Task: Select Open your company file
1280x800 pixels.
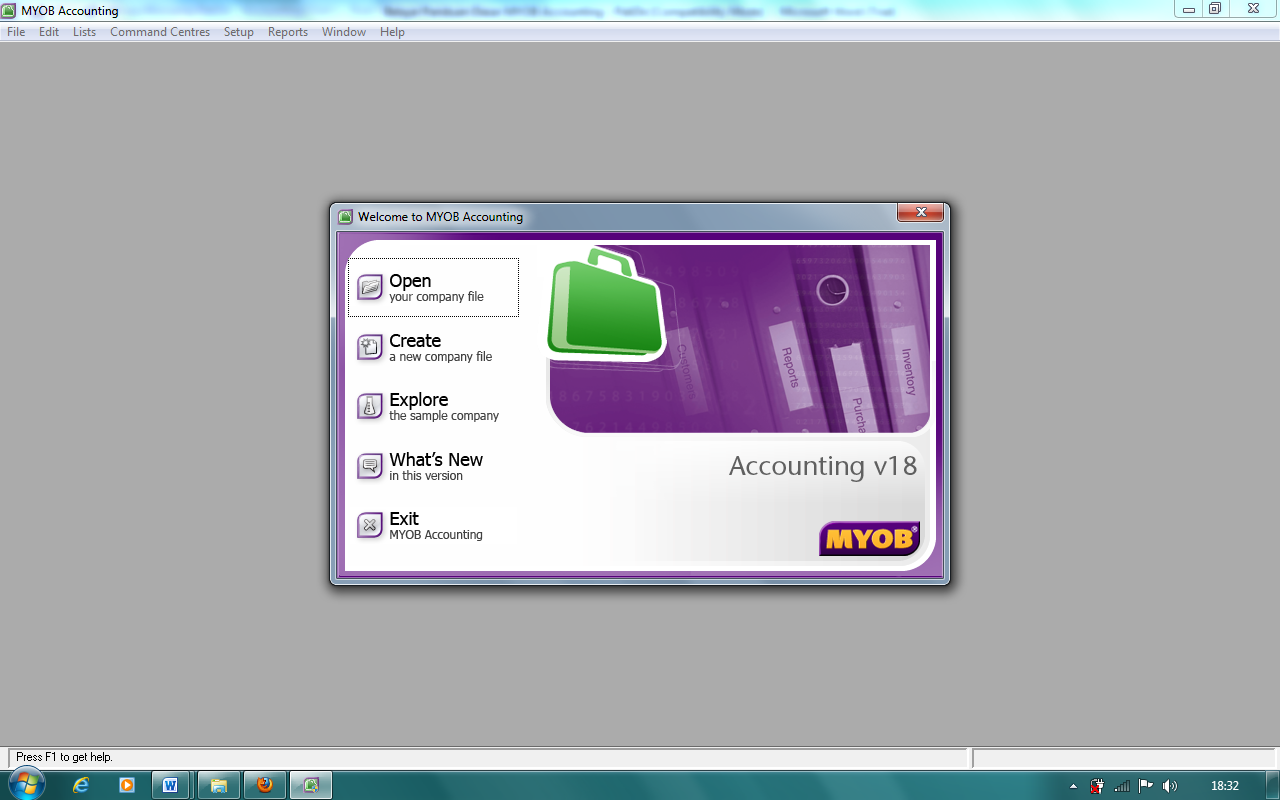Action: 433,288
